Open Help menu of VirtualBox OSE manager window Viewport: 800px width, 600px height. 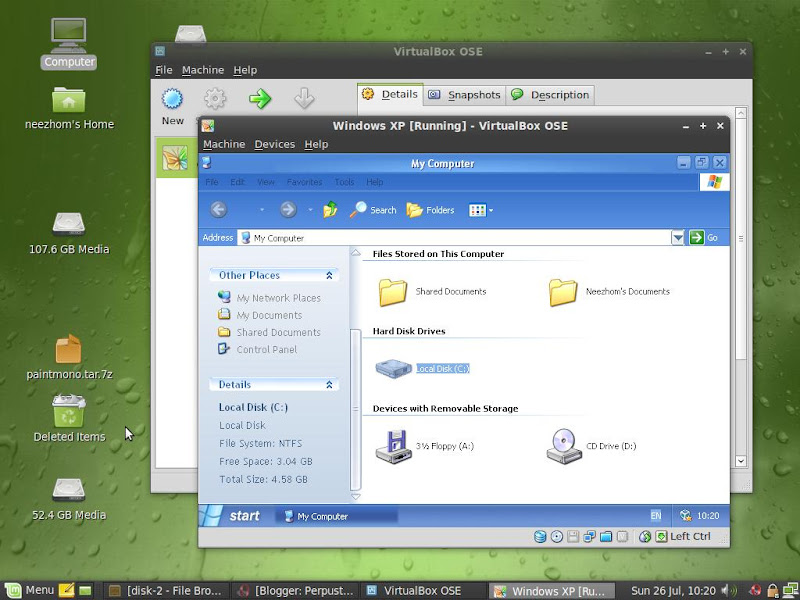245,70
